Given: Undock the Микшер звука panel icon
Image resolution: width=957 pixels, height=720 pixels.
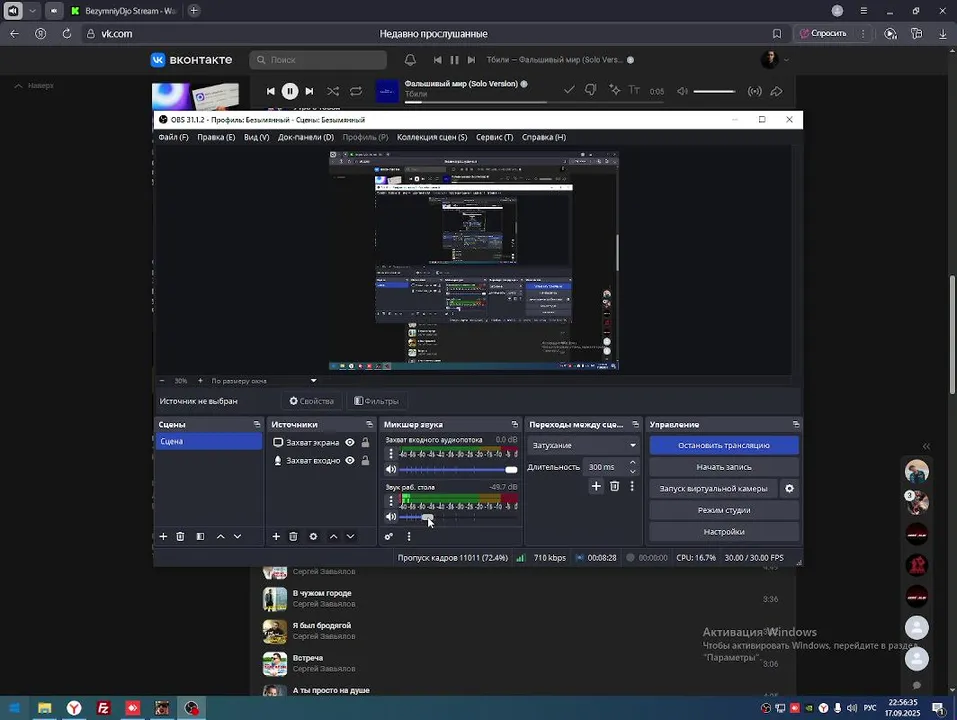Looking at the screenshot, I should [x=515, y=424].
